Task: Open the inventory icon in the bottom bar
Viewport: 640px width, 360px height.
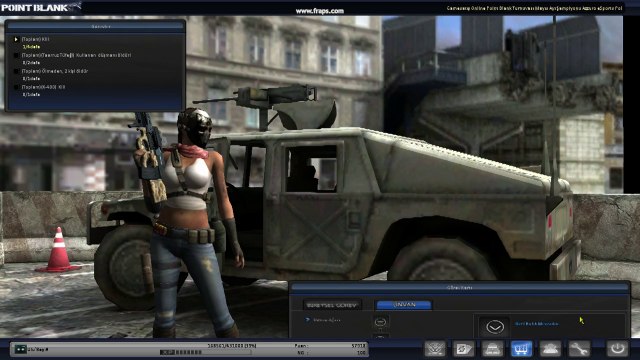Action: click(x=493, y=349)
